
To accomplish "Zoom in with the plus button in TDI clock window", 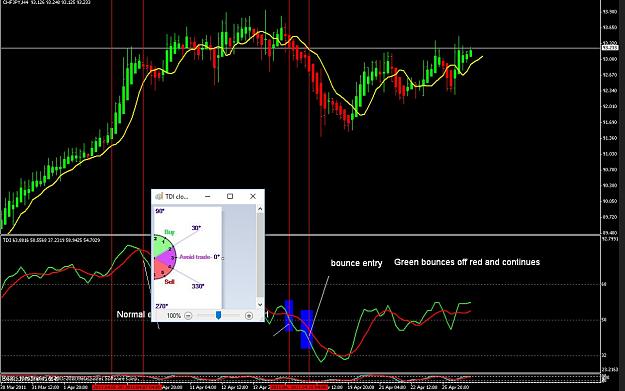I will 249,316.
